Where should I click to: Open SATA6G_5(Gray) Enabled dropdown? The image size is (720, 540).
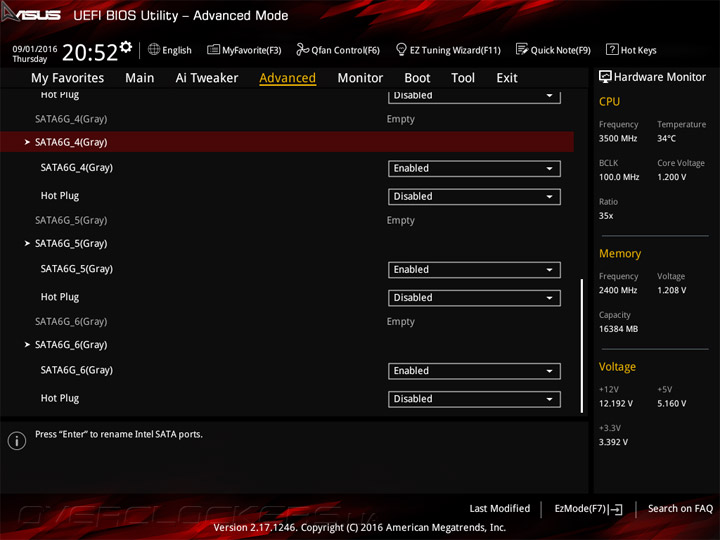click(474, 270)
